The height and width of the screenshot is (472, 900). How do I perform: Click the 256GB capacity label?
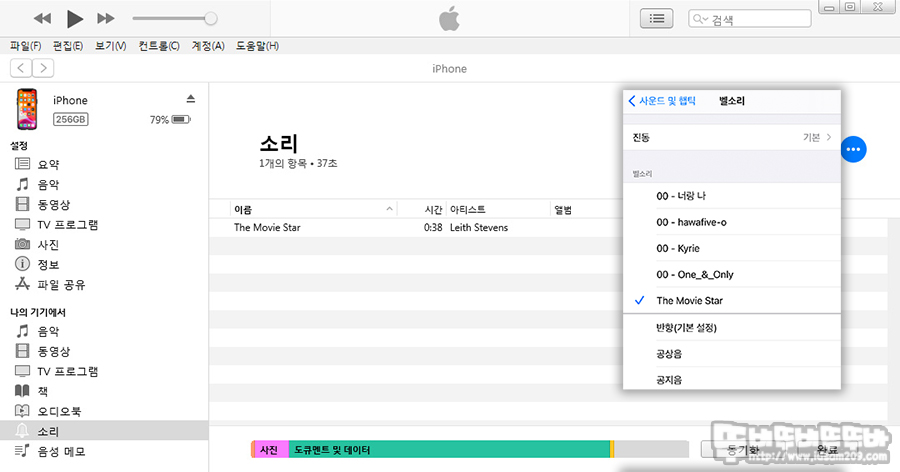click(71, 119)
